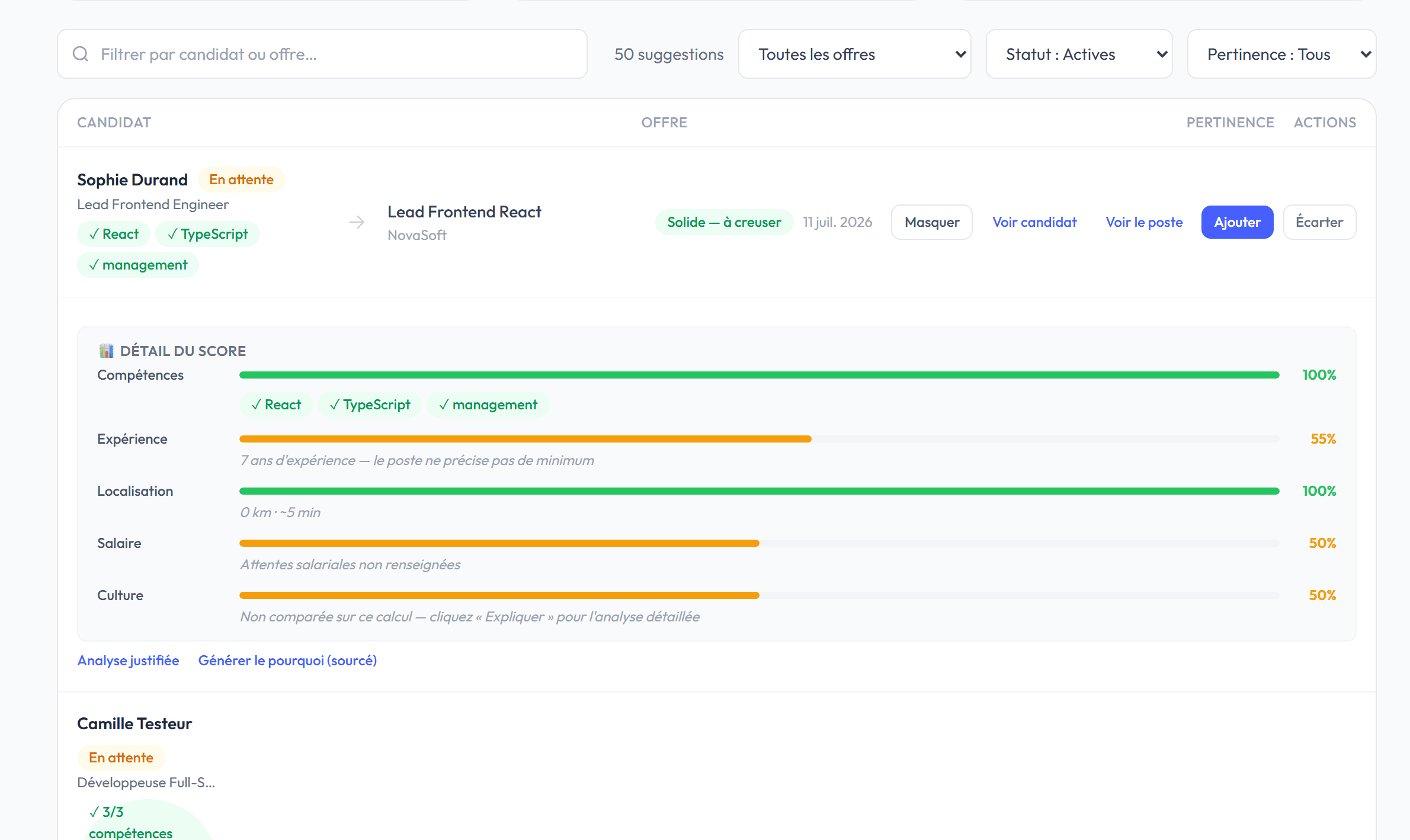Click the OFFRE column header
1410x840 pixels.
click(664, 123)
